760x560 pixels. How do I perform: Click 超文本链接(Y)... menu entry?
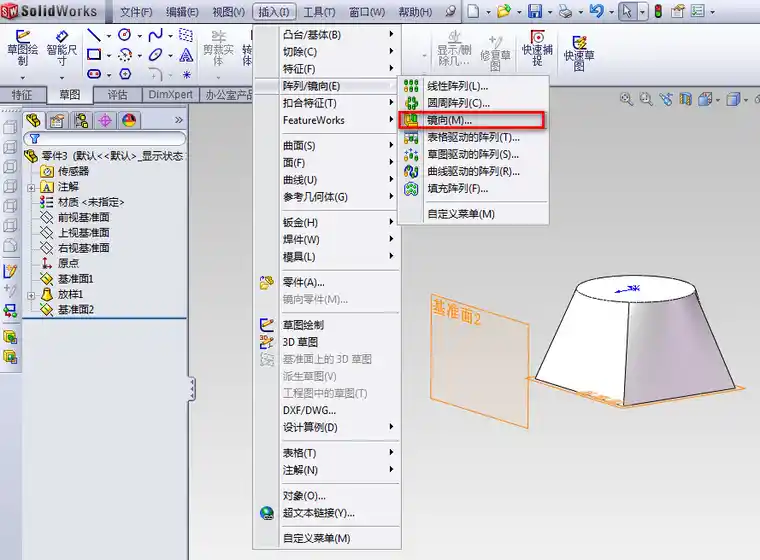point(319,513)
